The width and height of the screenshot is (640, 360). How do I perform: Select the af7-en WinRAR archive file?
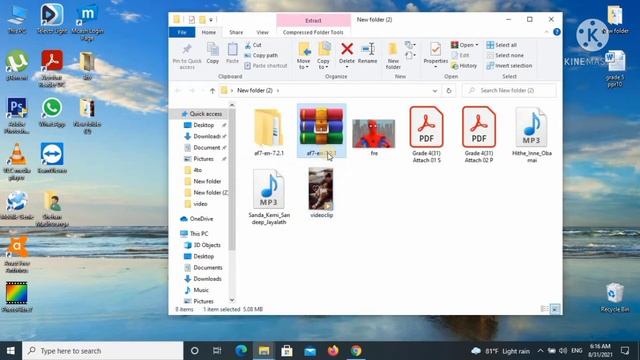[321, 131]
